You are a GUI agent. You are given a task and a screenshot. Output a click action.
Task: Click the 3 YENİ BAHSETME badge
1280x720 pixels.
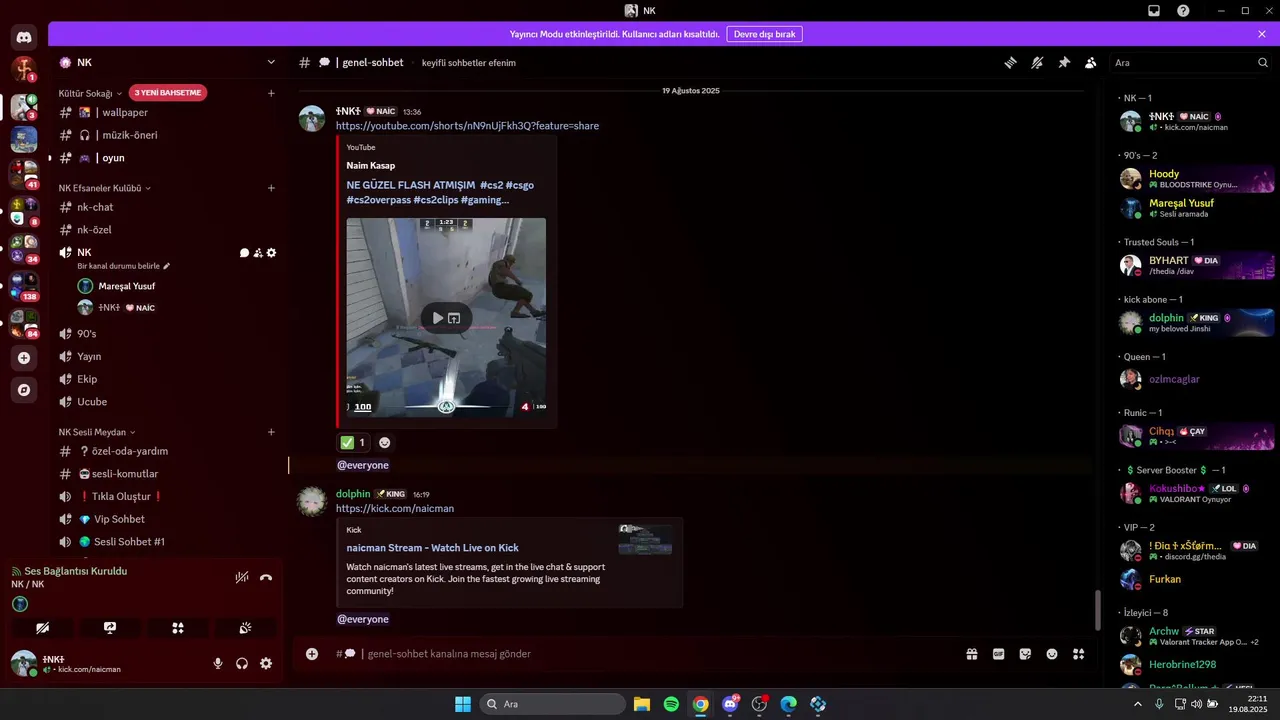coord(168,93)
